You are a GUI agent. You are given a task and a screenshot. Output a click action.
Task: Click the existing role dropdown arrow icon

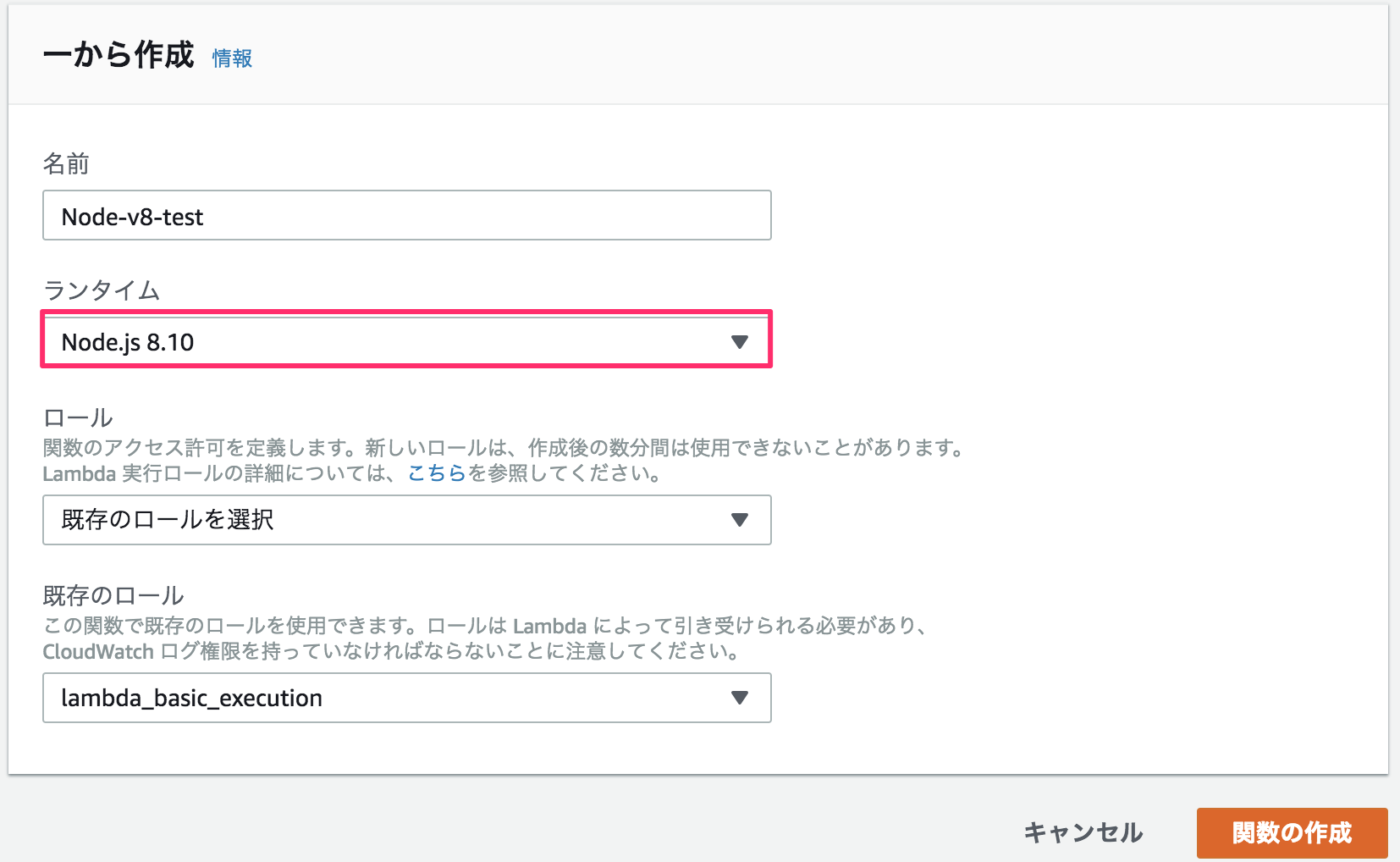(739, 698)
